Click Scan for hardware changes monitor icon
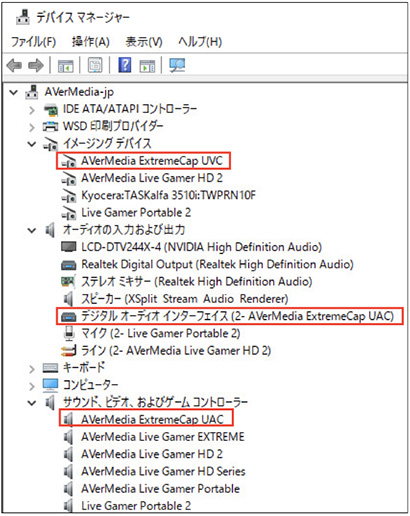The width and height of the screenshot is (410, 516). pyautogui.click(x=177, y=65)
